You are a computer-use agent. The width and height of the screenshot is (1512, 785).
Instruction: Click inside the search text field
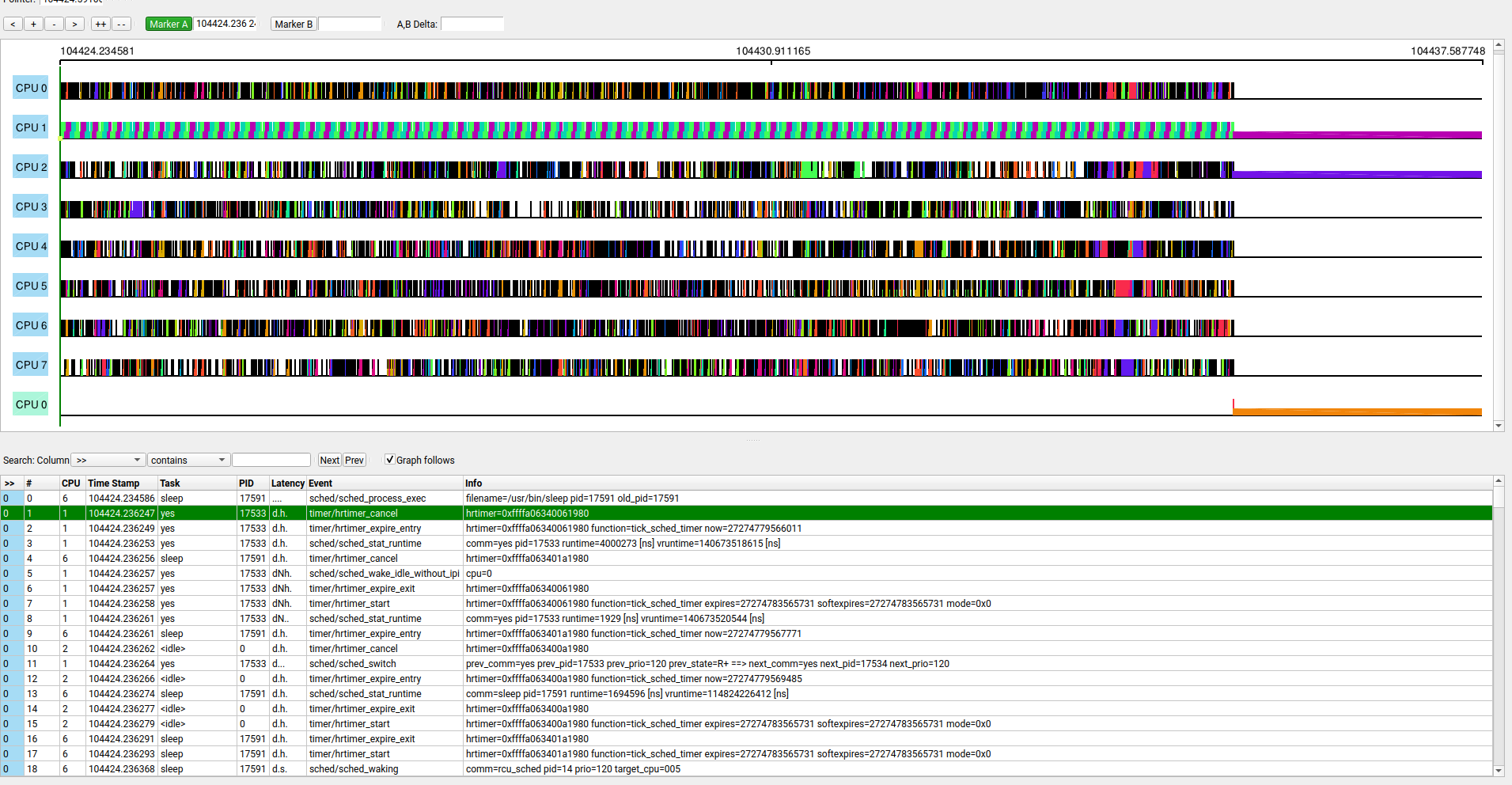coord(271,461)
